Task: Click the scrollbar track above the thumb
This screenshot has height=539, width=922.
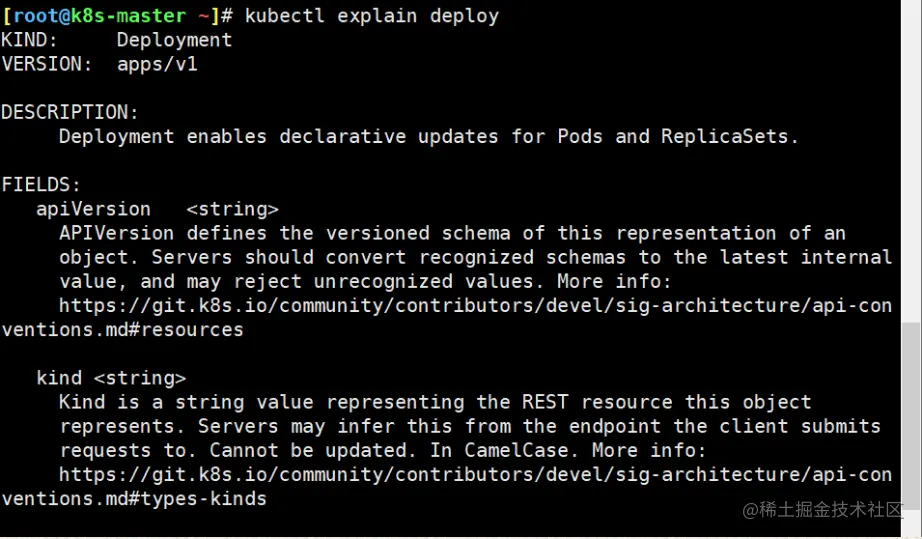Action: click(x=911, y=161)
